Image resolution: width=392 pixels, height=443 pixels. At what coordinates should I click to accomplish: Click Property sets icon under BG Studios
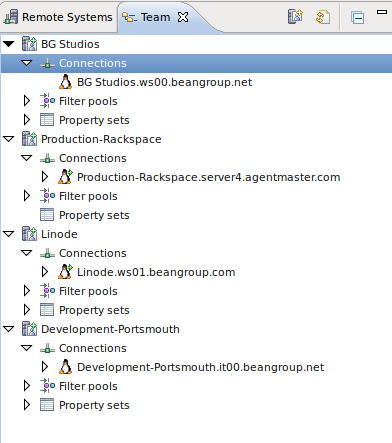click(x=47, y=120)
